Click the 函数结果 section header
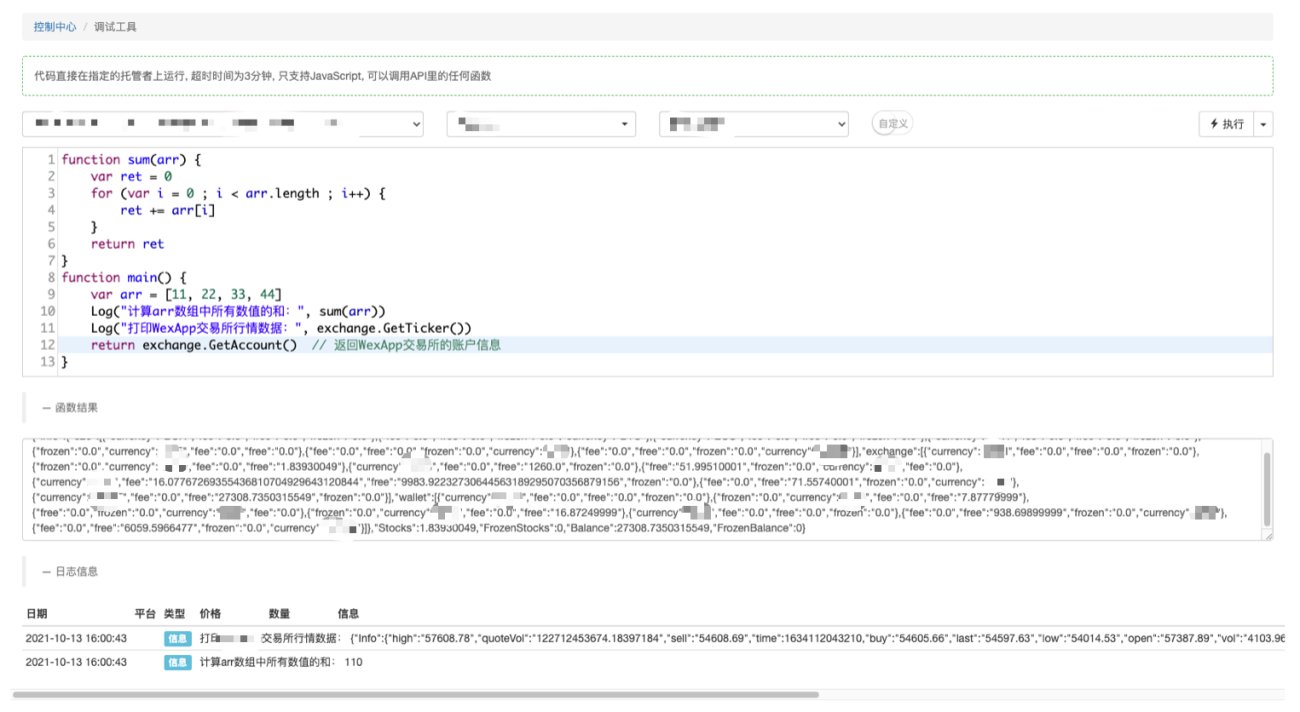Image resolution: width=1300 pixels, height=712 pixels. point(70,407)
